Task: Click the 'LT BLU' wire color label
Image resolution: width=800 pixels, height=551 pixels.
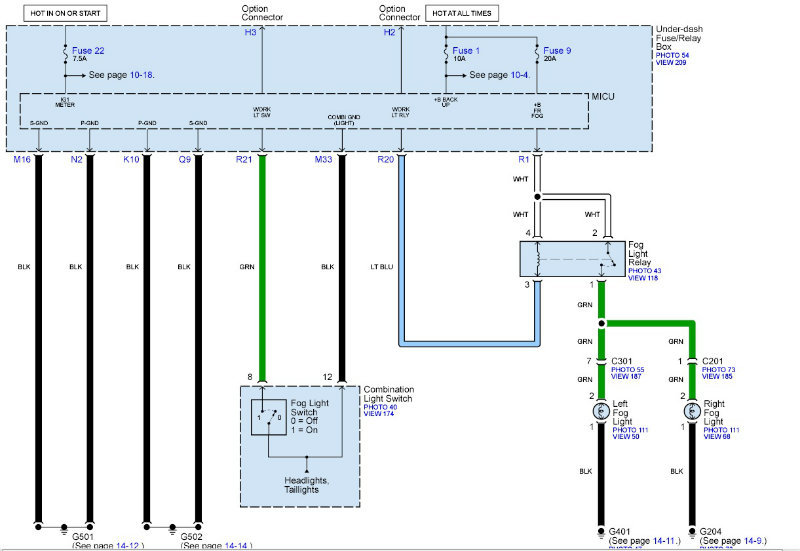Action: [x=382, y=267]
